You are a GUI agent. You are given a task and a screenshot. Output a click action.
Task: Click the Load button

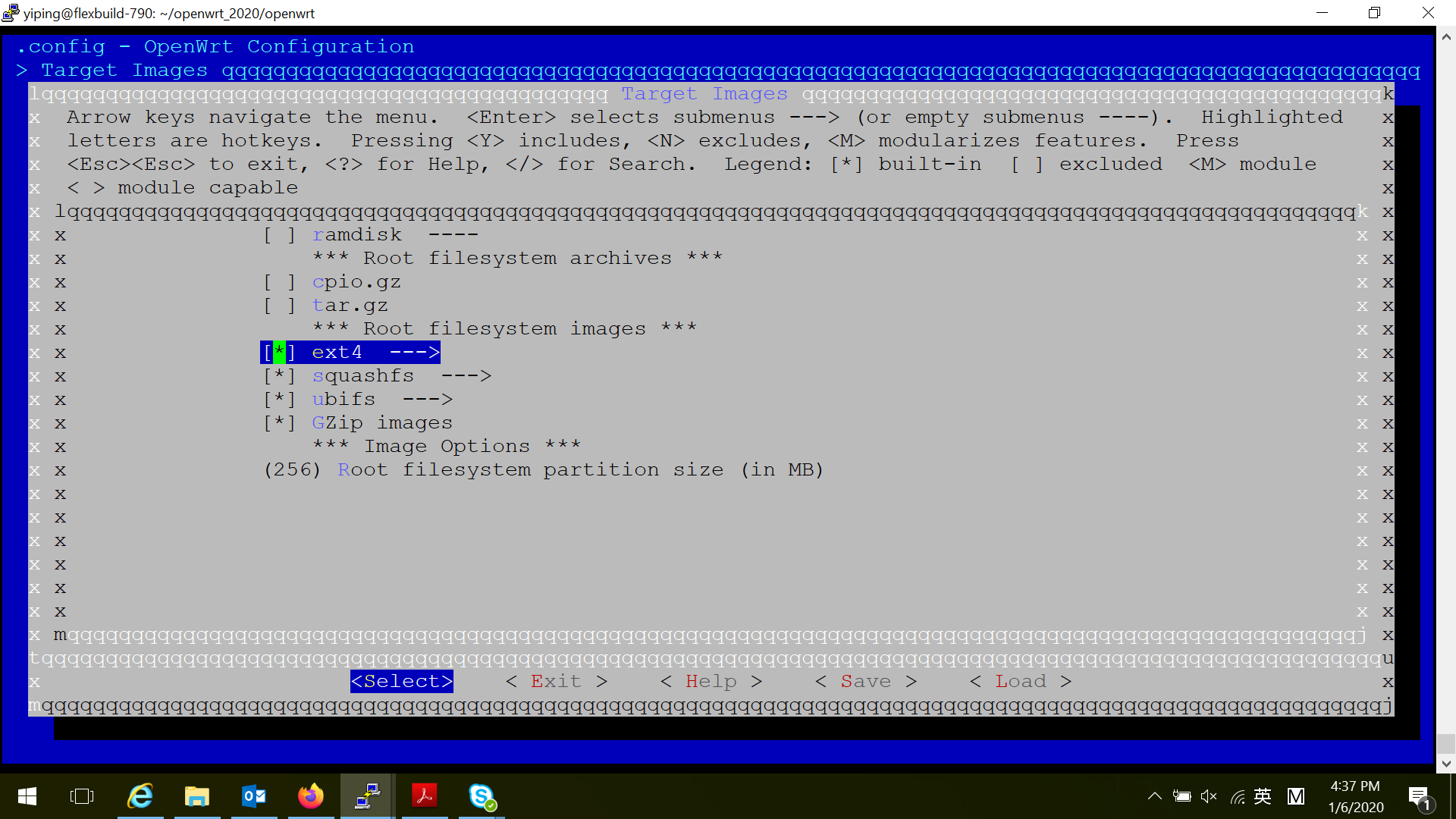point(1021,682)
